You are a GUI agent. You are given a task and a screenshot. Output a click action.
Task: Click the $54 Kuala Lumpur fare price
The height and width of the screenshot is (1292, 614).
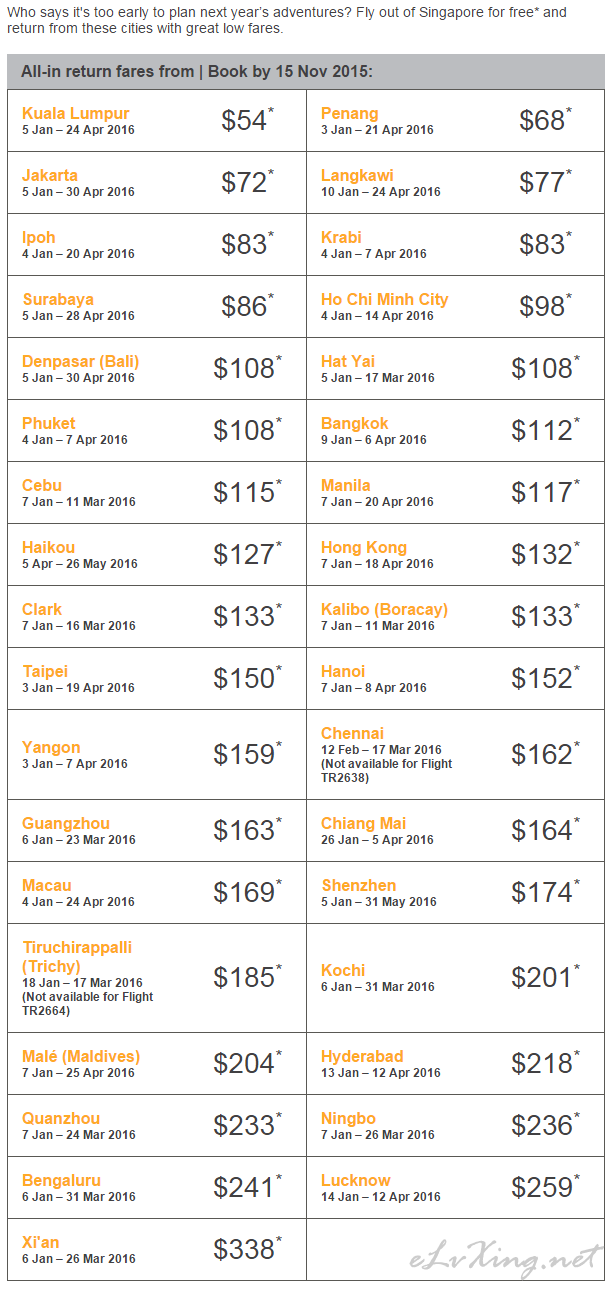coord(247,121)
